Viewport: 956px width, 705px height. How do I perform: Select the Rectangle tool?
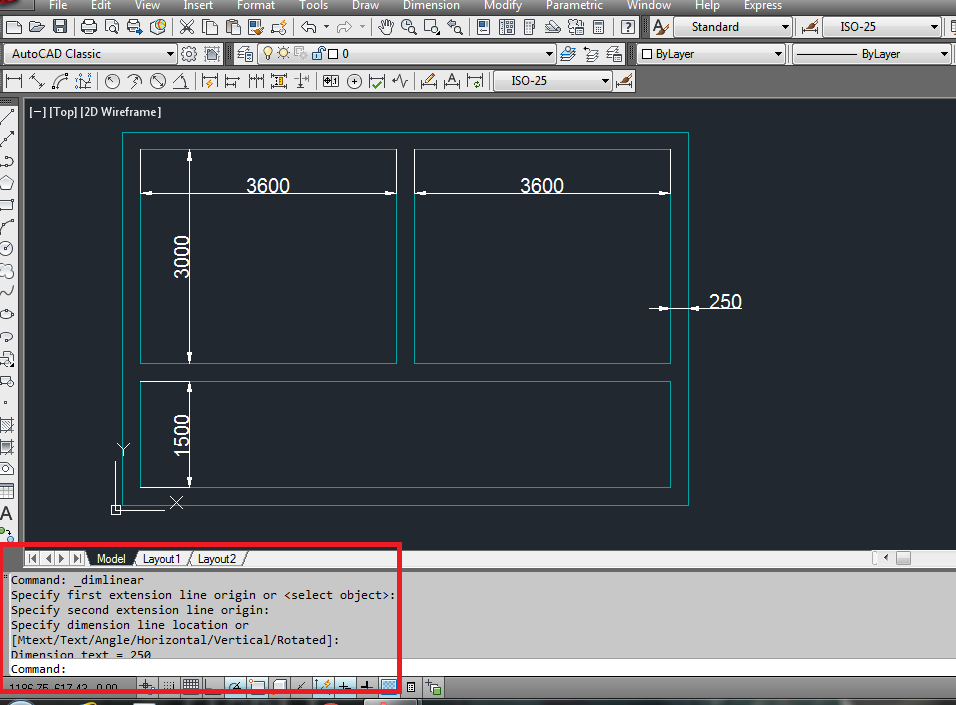(9, 200)
